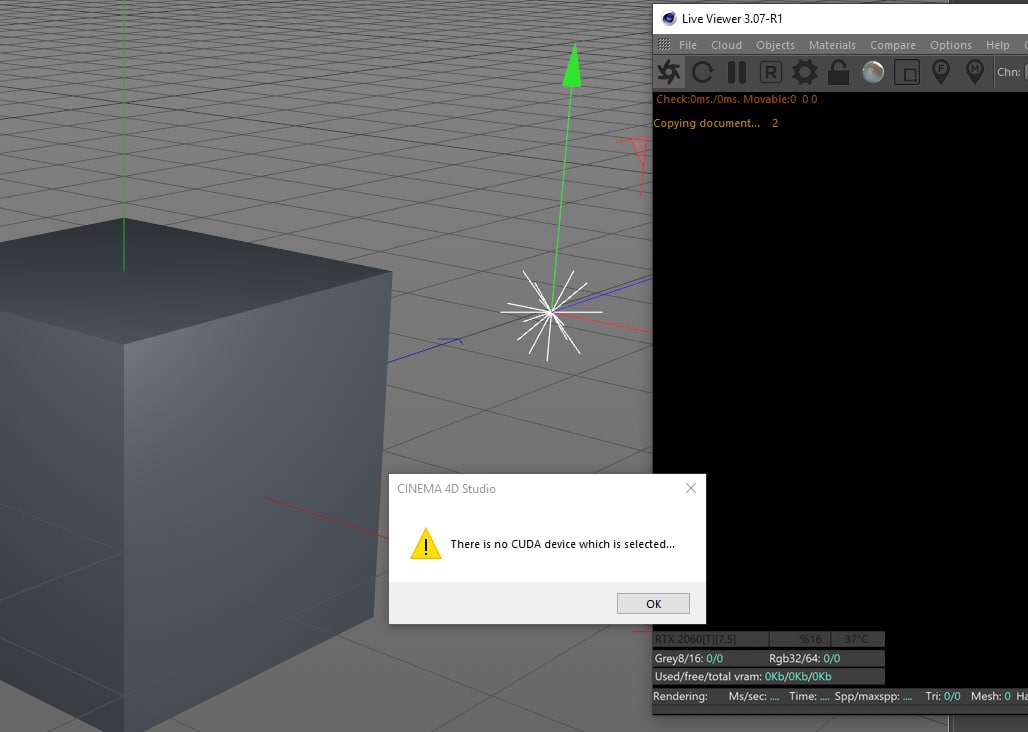Image resolution: width=1028 pixels, height=732 pixels.
Task: Click the Rgb32/64 texture count
Action: [x=804, y=658]
